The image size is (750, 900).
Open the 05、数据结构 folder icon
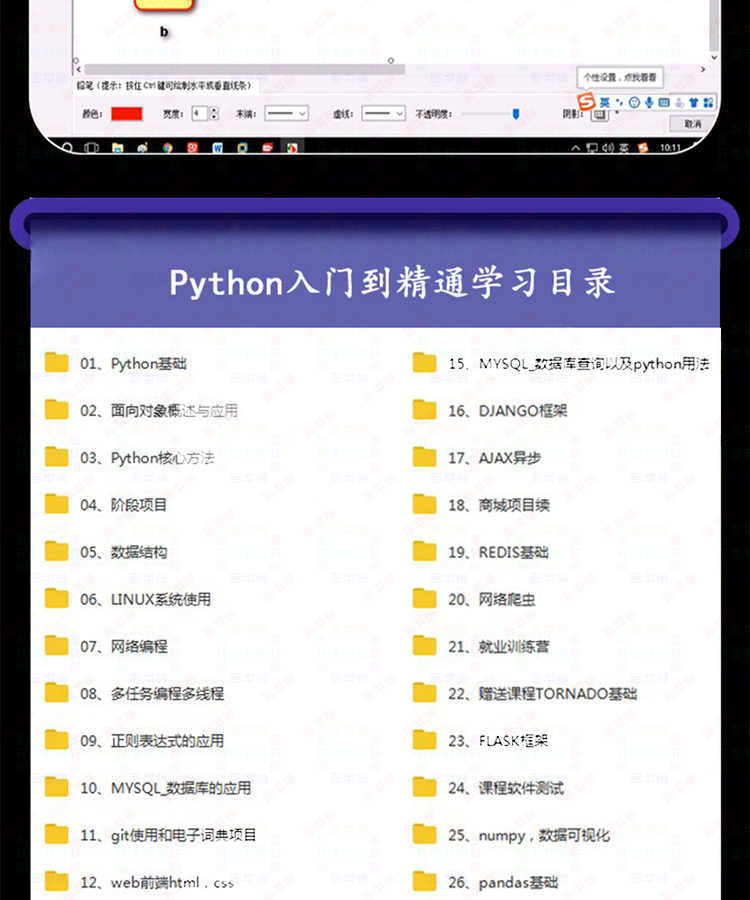point(57,550)
